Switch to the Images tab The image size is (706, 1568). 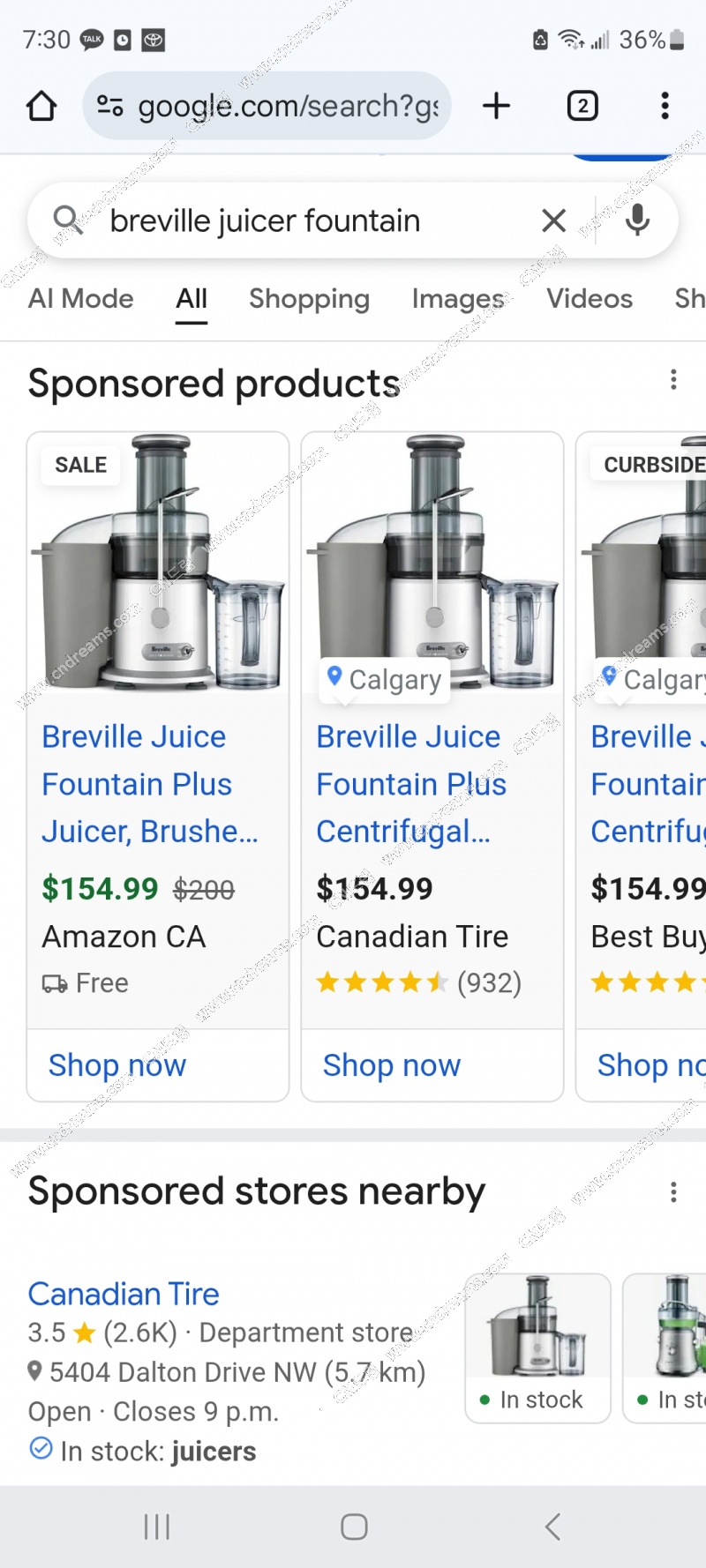pos(458,299)
